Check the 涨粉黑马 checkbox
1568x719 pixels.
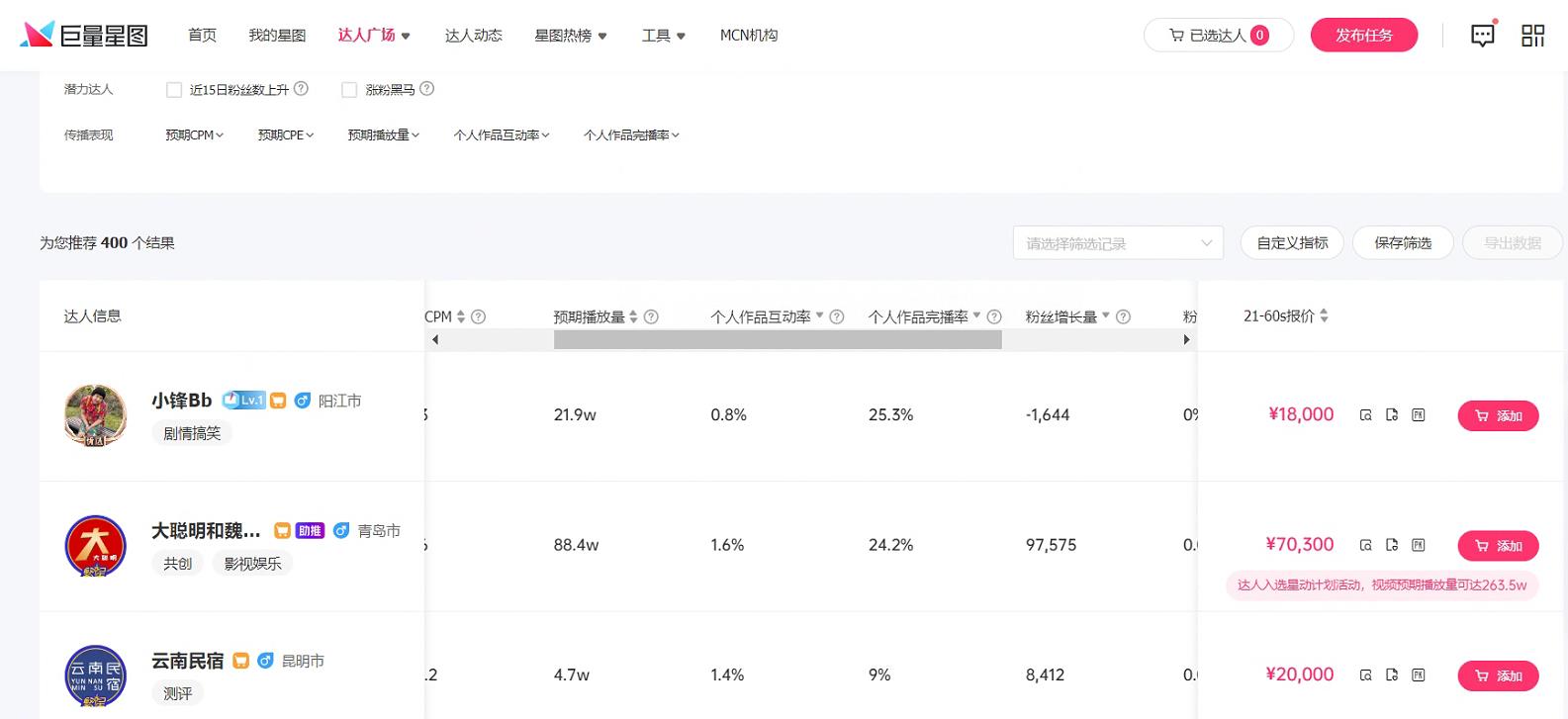(349, 90)
